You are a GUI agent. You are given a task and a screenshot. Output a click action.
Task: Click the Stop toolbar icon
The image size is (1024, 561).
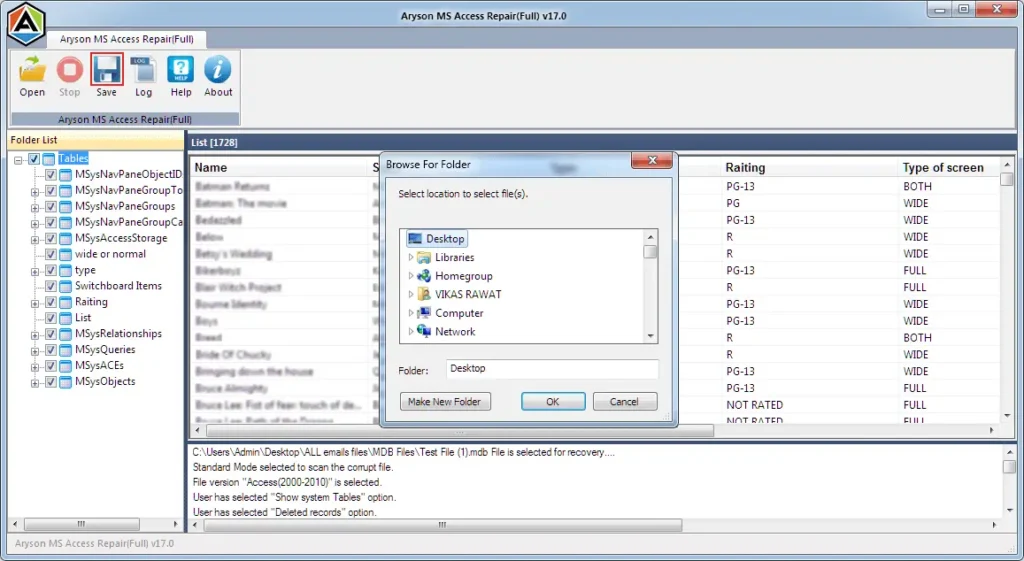(x=69, y=70)
